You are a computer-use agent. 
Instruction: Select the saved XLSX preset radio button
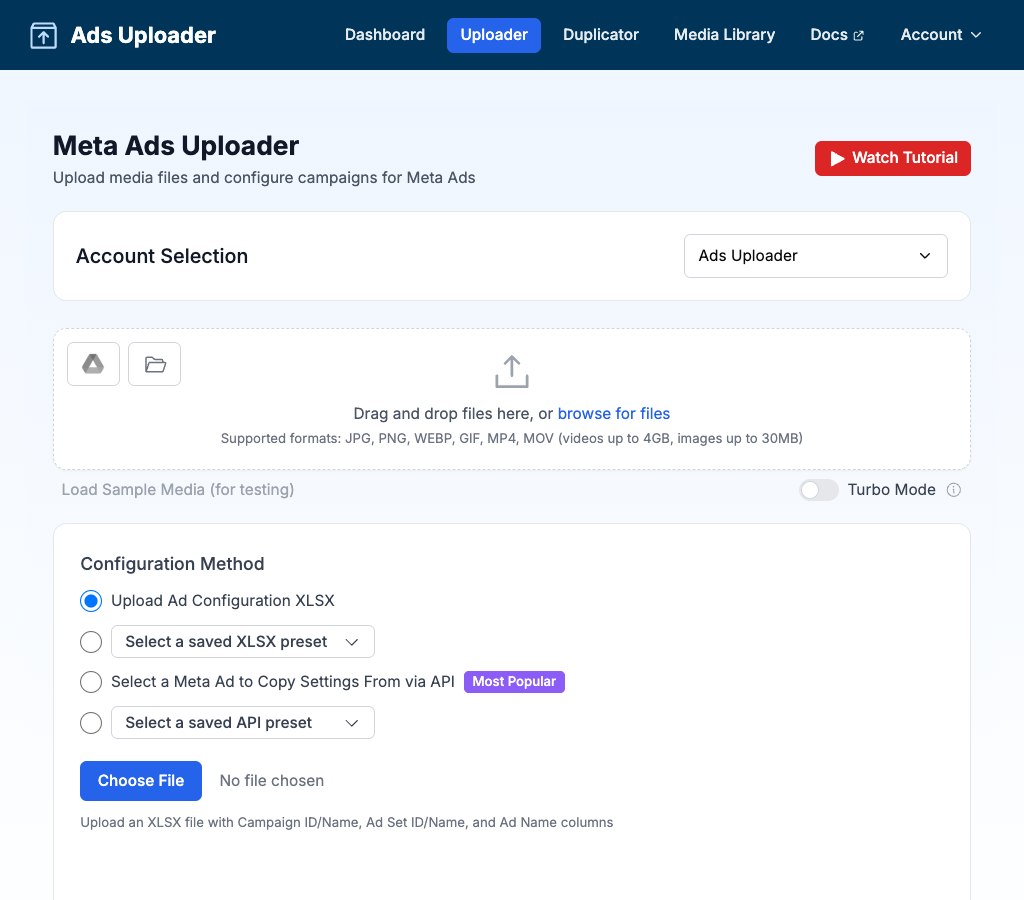(91, 642)
